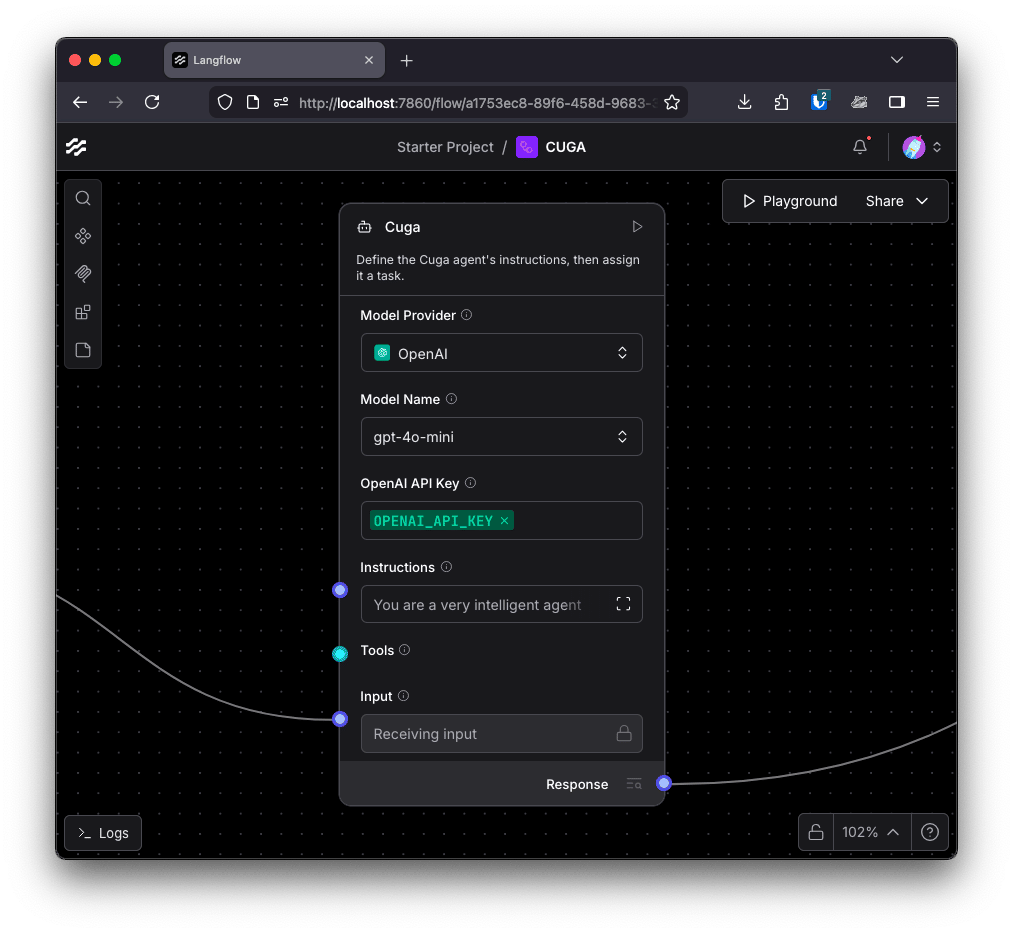Toggle the canvas lock icon

pos(816,832)
